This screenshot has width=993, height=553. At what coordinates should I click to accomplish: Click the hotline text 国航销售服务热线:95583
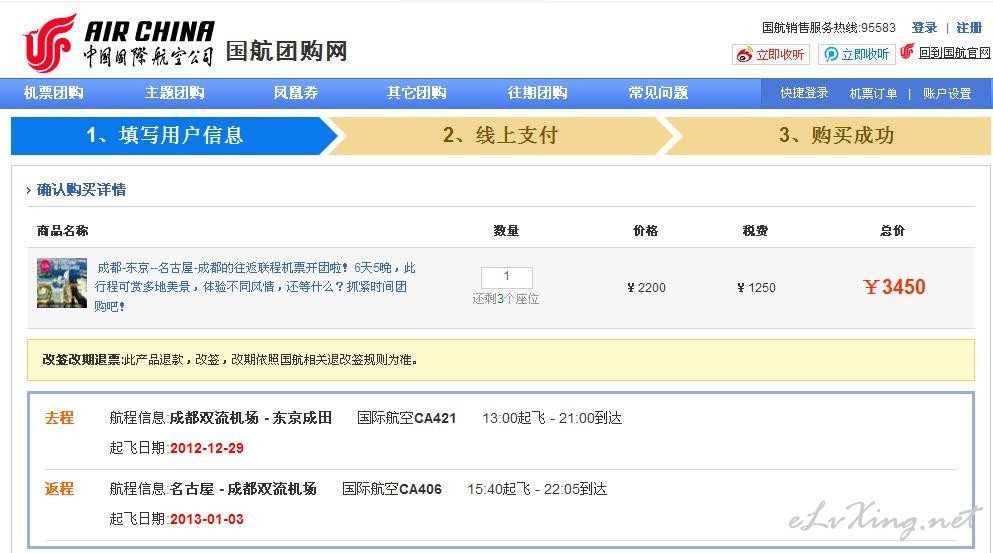[828, 28]
